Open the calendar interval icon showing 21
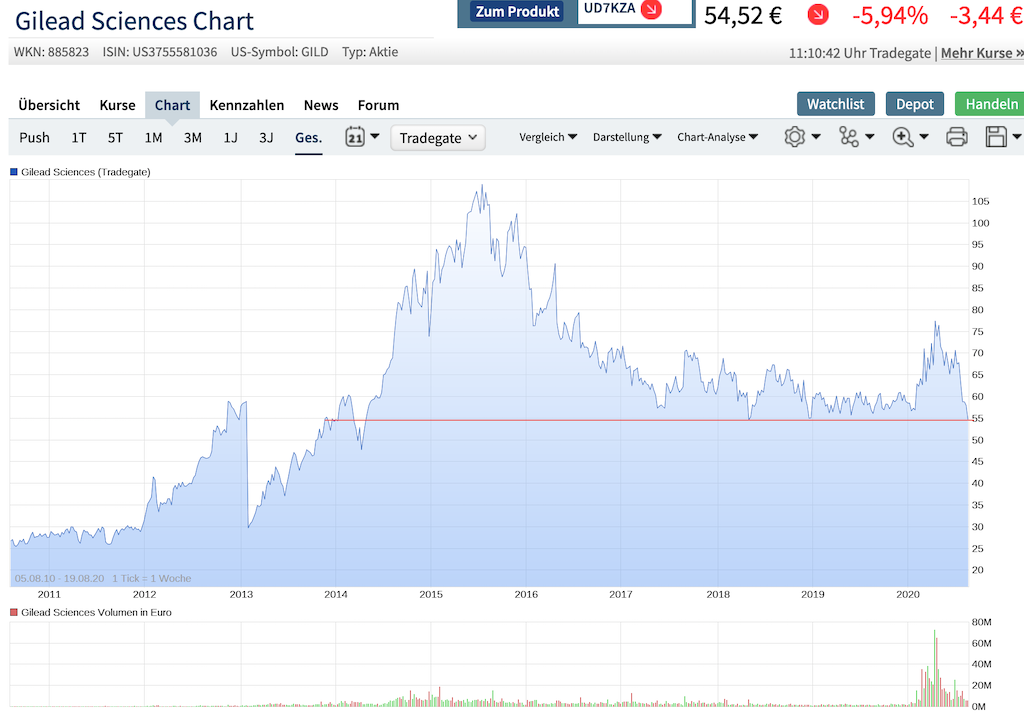This screenshot has height=718, width=1024. tap(355, 137)
